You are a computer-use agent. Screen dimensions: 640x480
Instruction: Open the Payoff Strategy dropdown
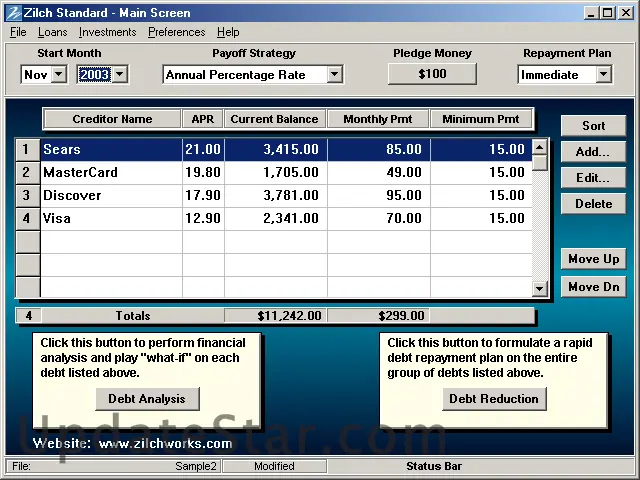pyautogui.click(x=334, y=74)
